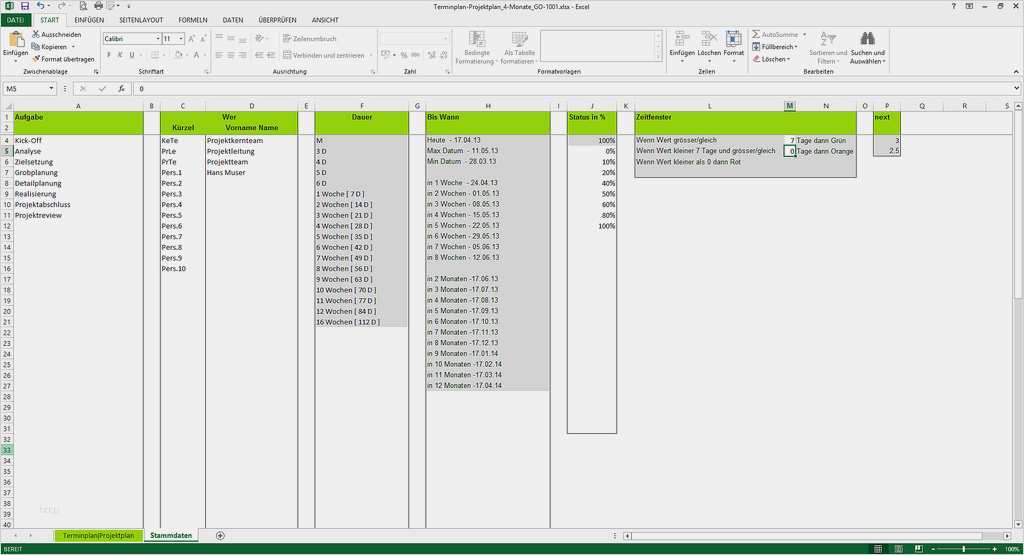
Task: Switch to Page Break Preview in status bar
Action: pyautogui.click(x=918, y=549)
